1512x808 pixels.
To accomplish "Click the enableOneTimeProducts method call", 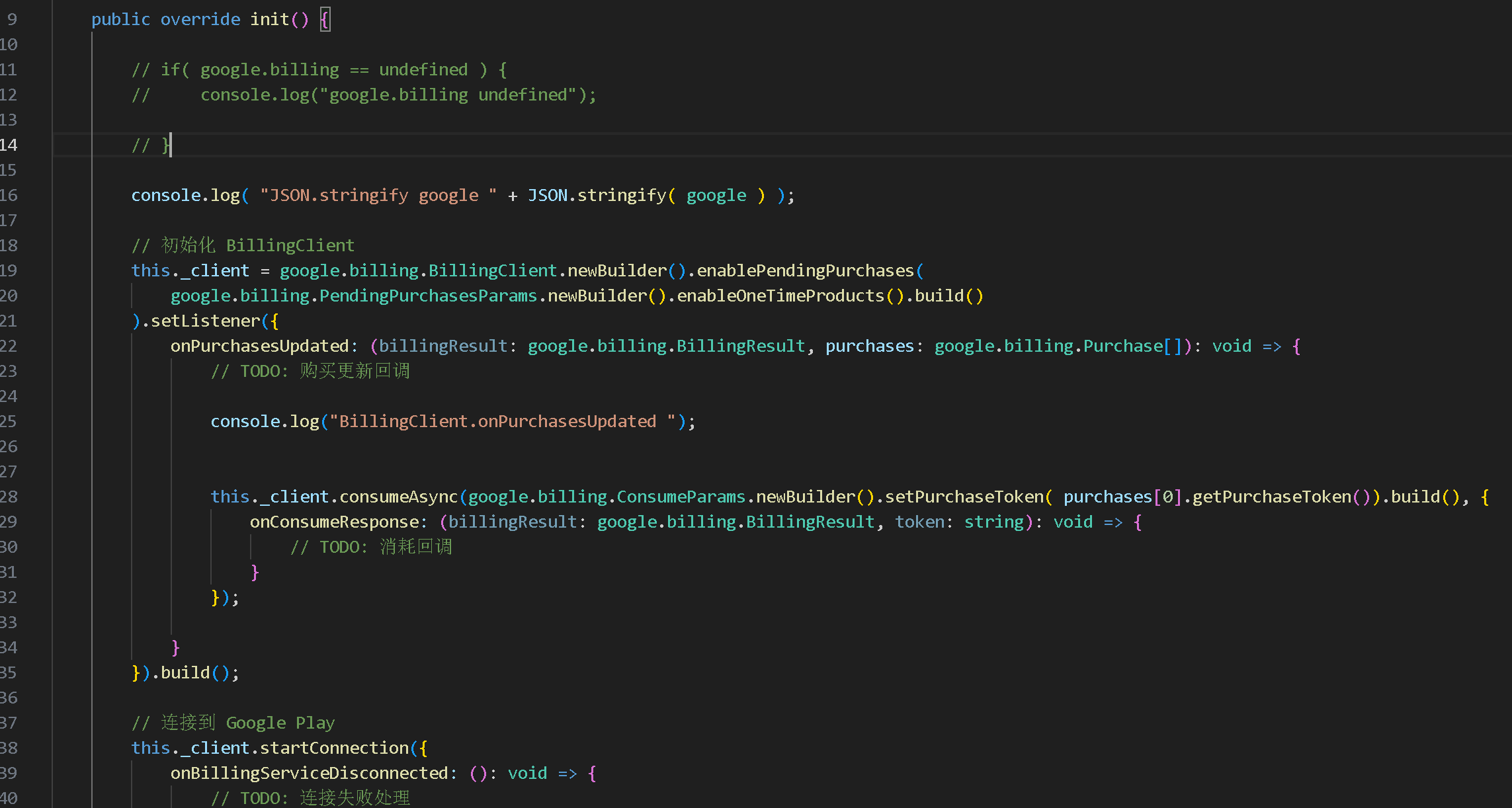I will click(780, 296).
